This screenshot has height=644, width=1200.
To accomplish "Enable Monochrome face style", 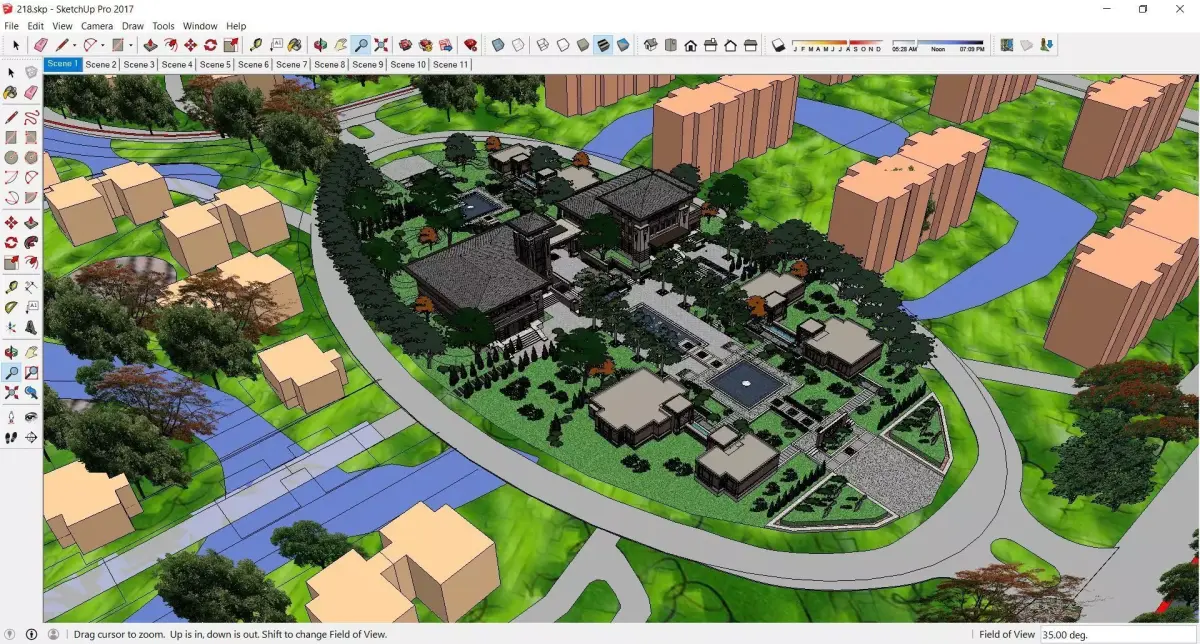I will coord(623,45).
